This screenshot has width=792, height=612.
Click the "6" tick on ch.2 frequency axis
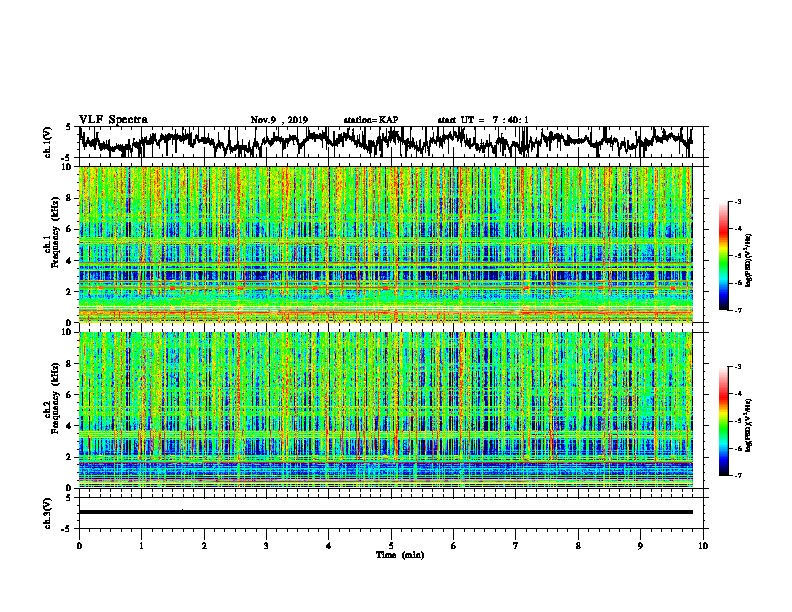click(x=70, y=395)
